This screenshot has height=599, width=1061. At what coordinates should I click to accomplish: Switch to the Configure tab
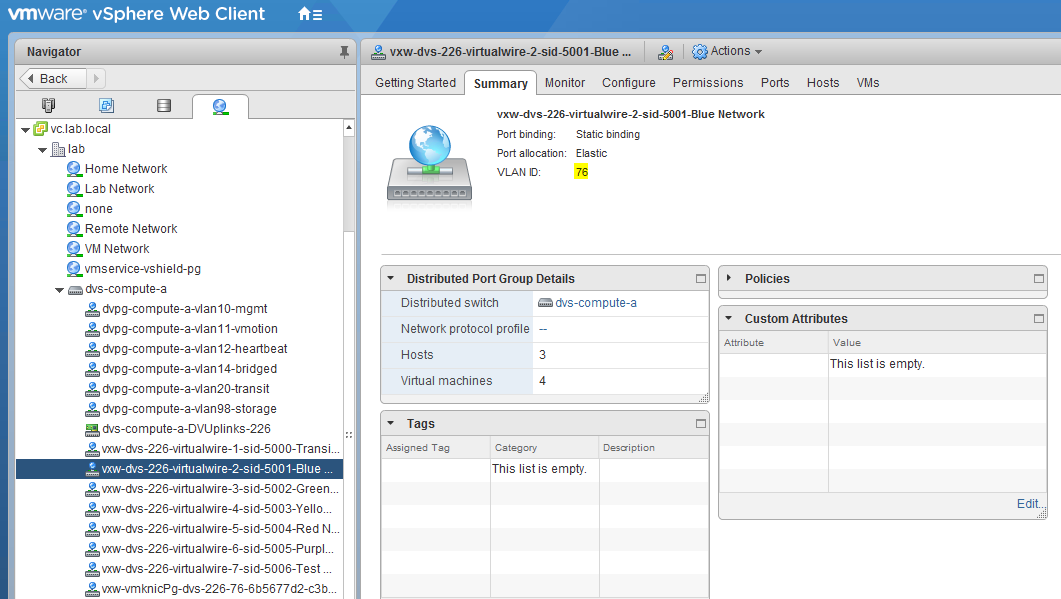[x=628, y=83]
